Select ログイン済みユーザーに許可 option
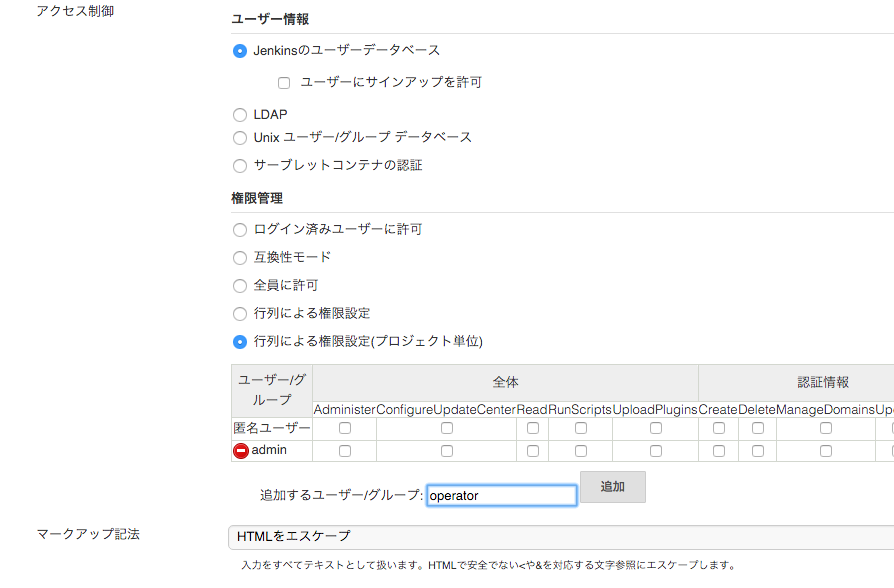 pos(240,230)
